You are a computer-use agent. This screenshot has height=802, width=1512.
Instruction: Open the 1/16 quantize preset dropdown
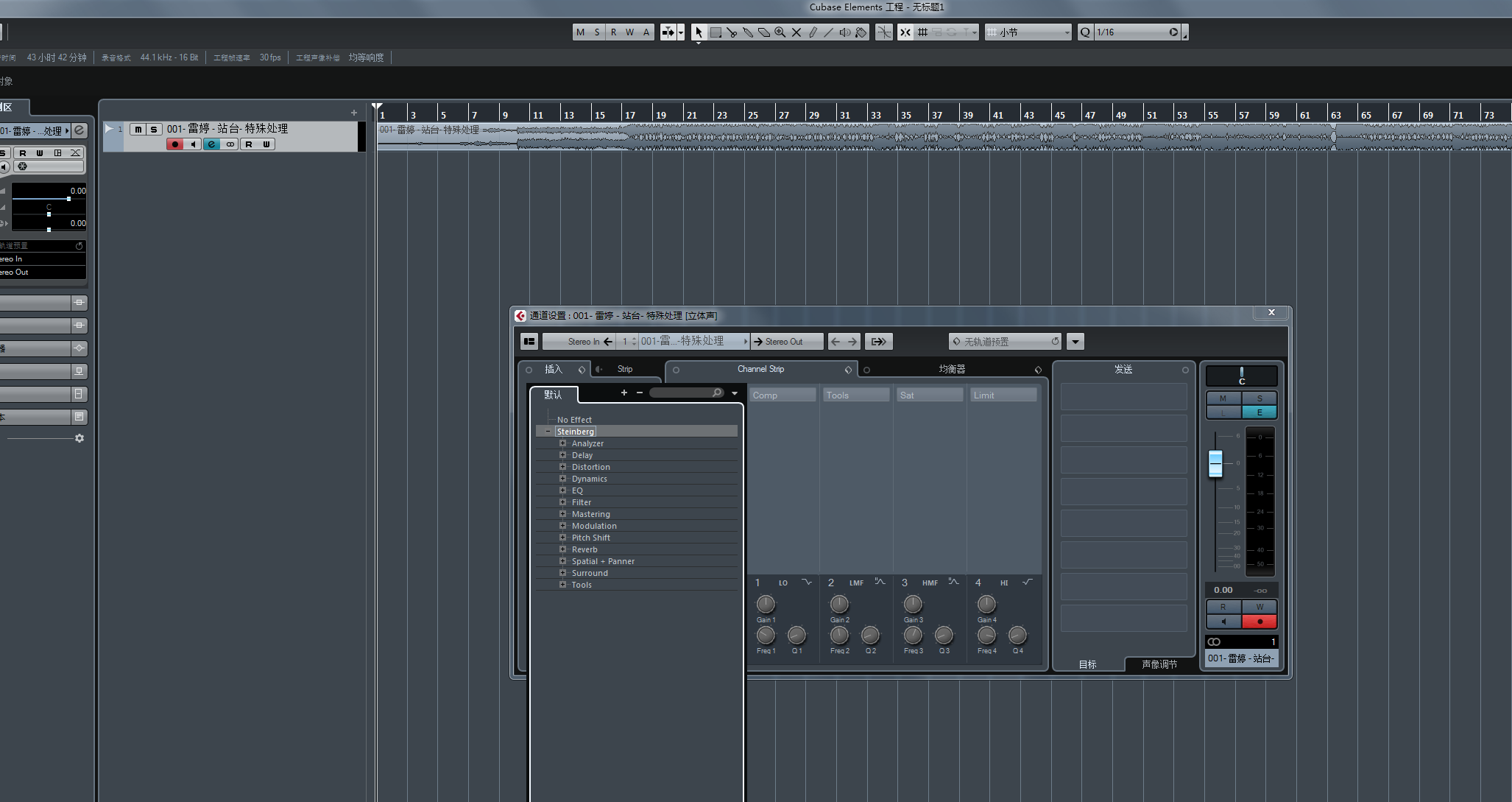1137,32
